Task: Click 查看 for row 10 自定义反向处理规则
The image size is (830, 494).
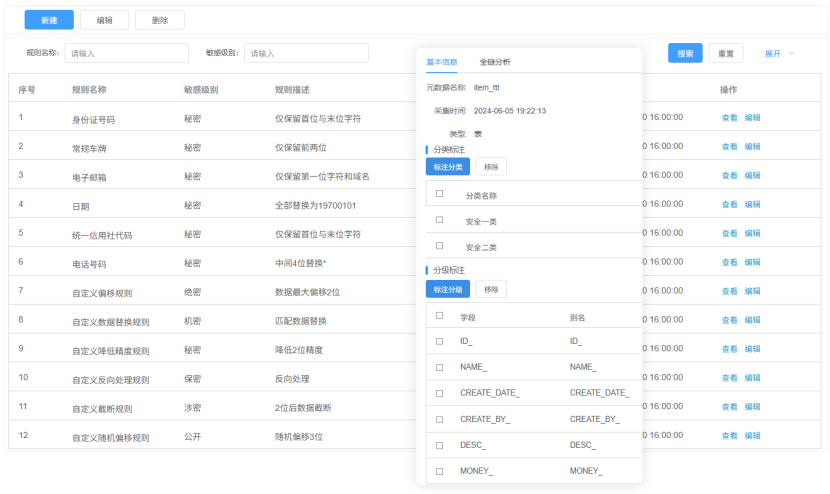Action: [x=729, y=378]
